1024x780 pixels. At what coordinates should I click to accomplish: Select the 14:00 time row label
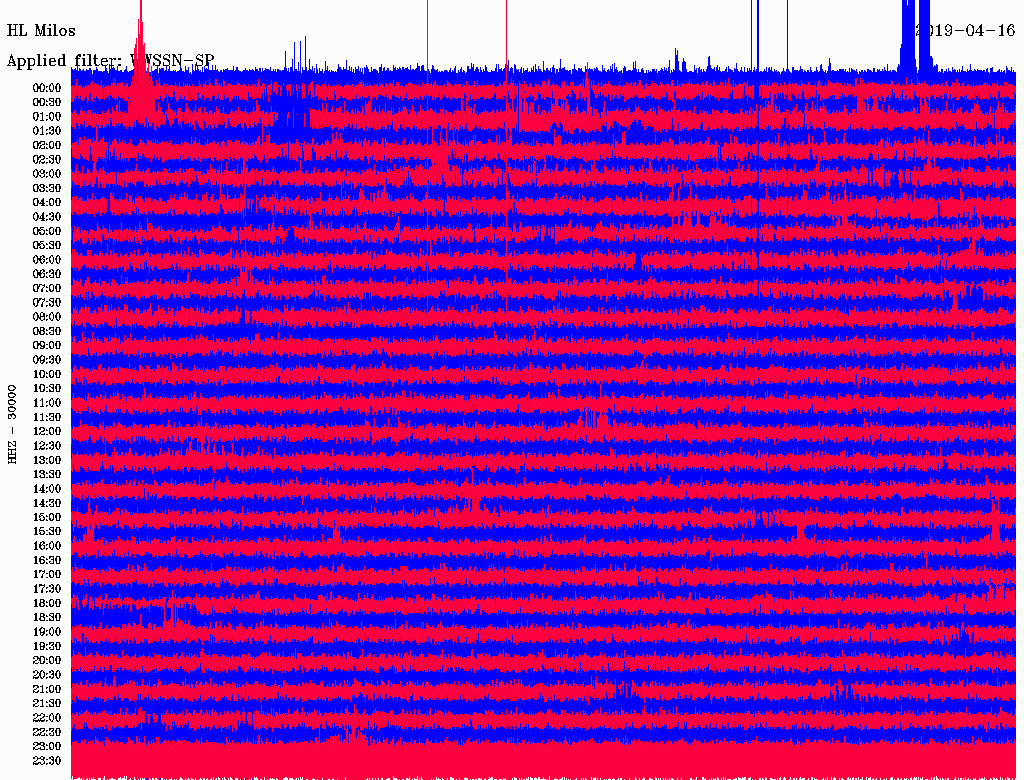coord(47,489)
